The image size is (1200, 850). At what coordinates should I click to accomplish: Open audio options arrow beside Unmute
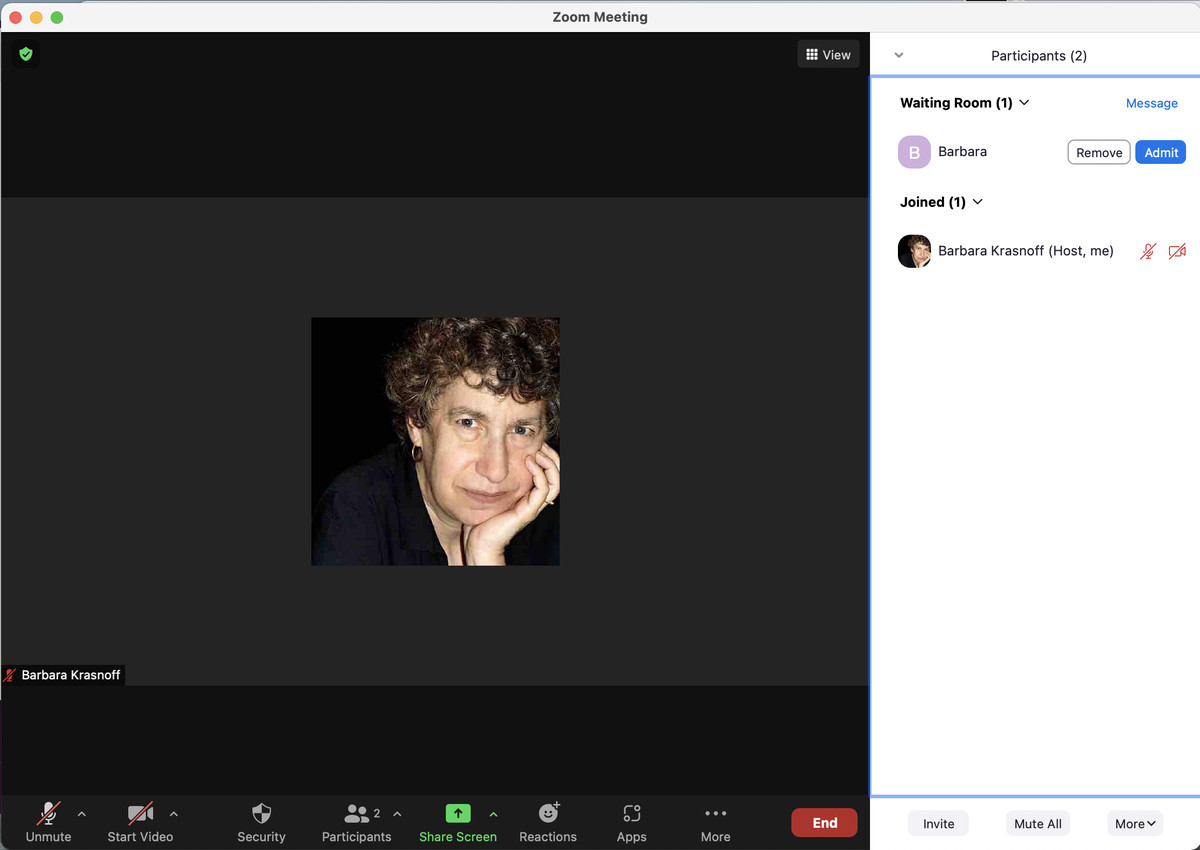pyautogui.click(x=82, y=814)
